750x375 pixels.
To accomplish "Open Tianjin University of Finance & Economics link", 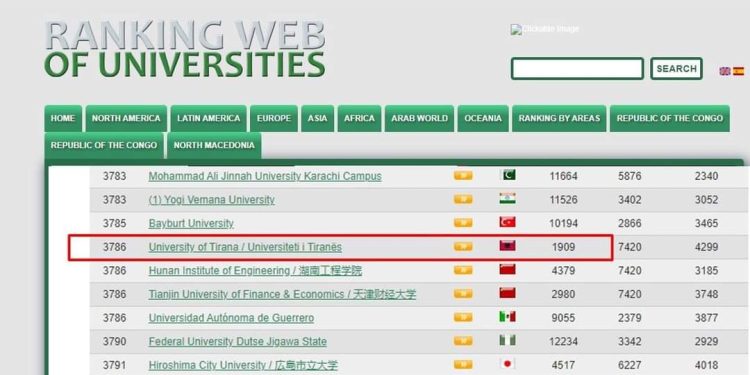I will coord(282,294).
